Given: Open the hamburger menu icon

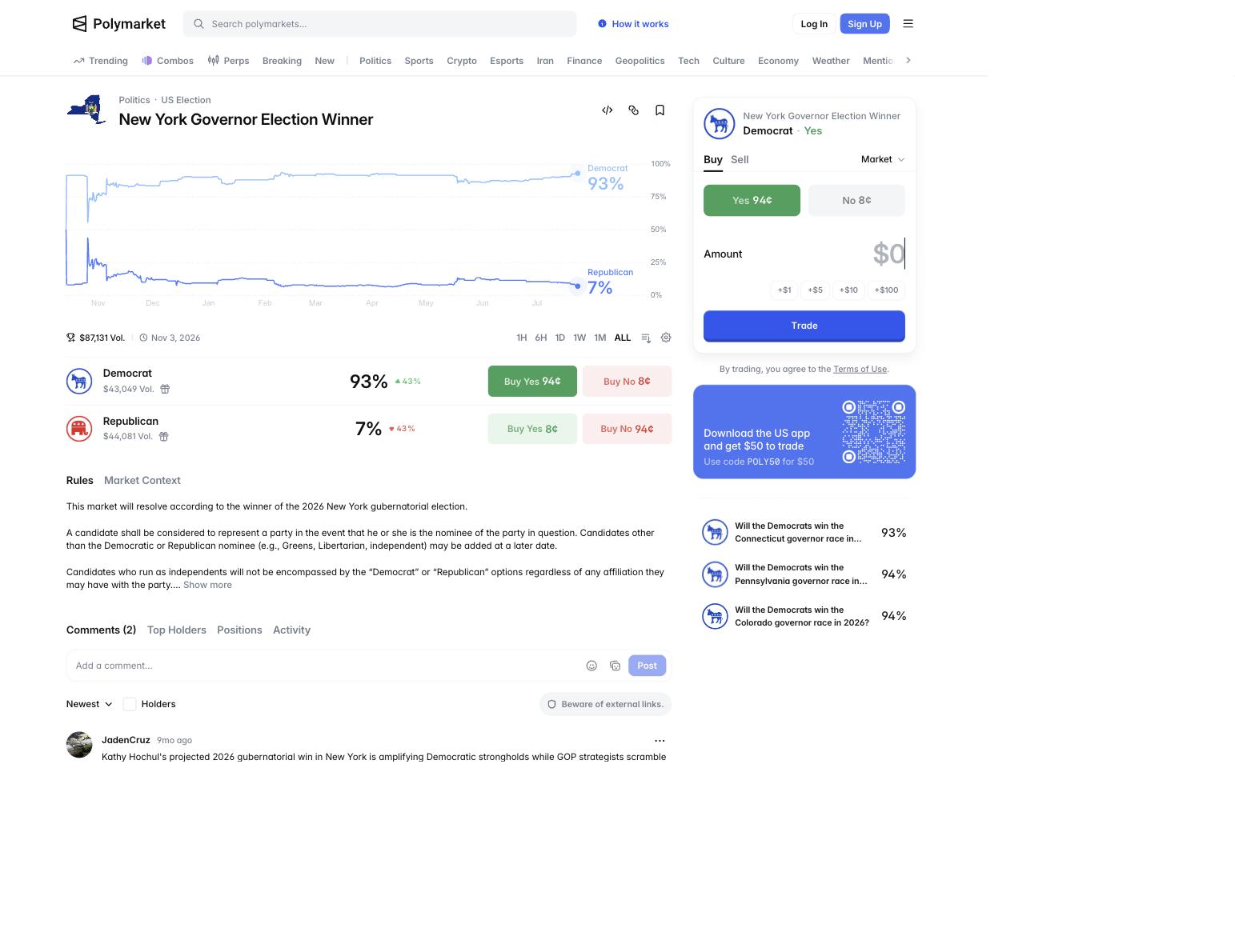Looking at the screenshot, I should [x=908, y=24].
